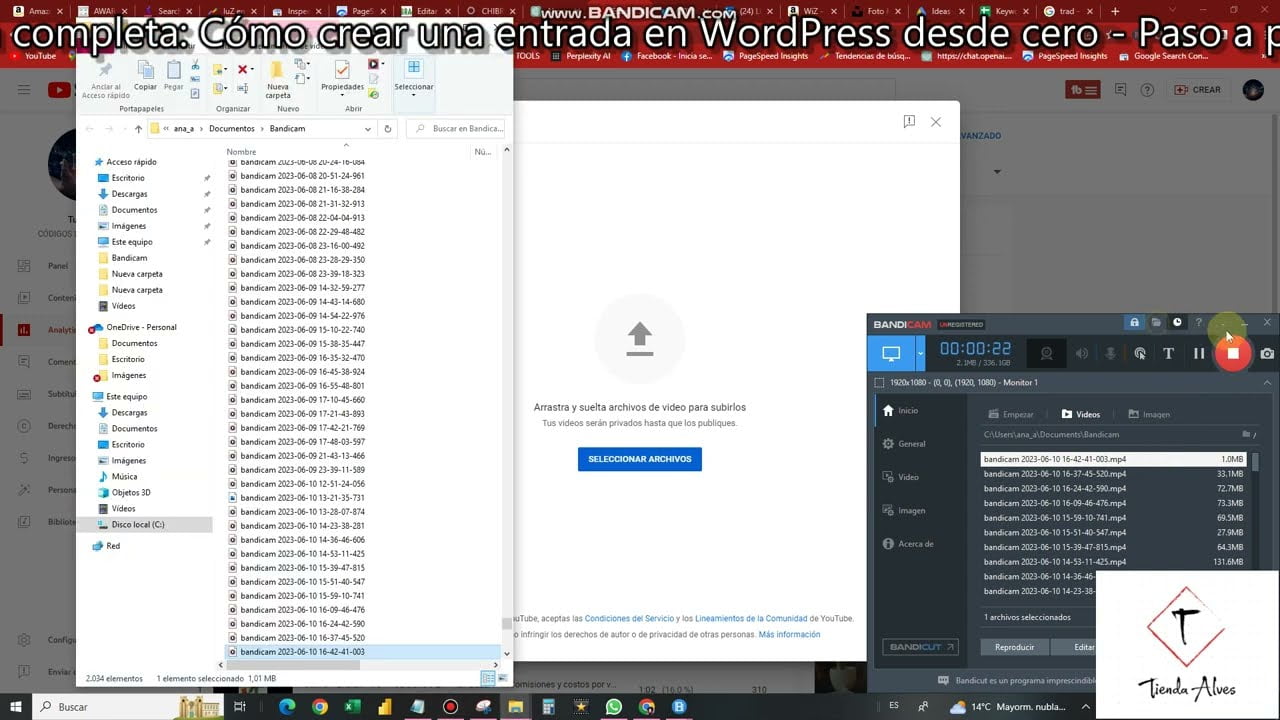Collapse the Monitor 1 area bar in Bandicam
The height and width of the screenshot is (720, 1280).
point(1268,382)
